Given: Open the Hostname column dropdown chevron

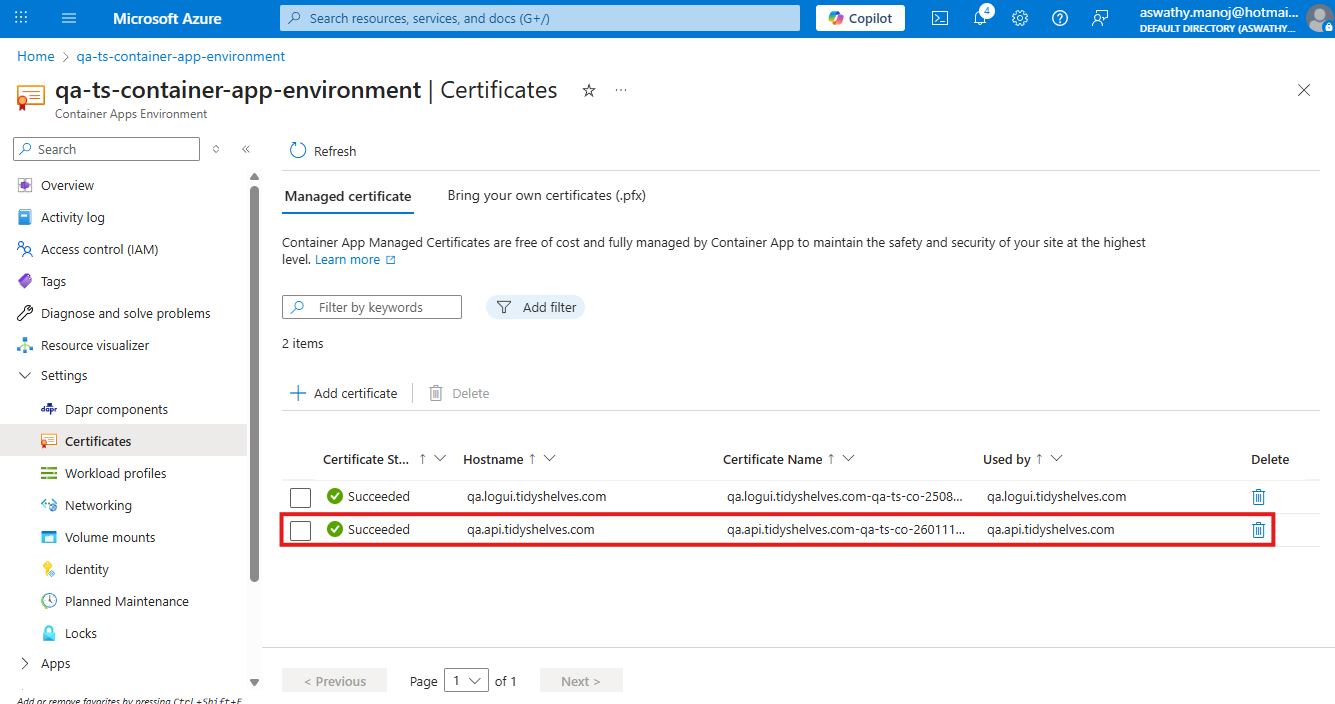Looking at the screenshot, I should click(549, 459).
